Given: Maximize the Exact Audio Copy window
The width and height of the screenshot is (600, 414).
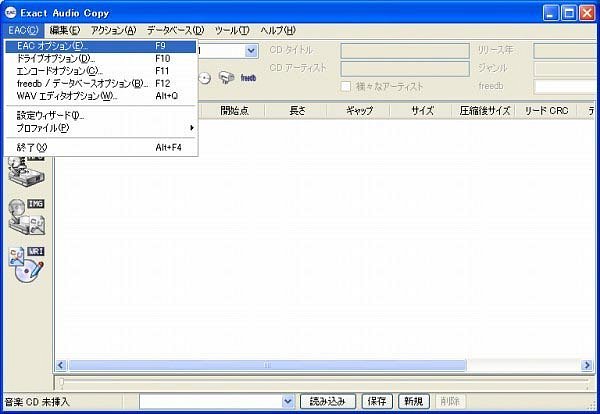Looking at the screenshot, I should tap(569, 13).
